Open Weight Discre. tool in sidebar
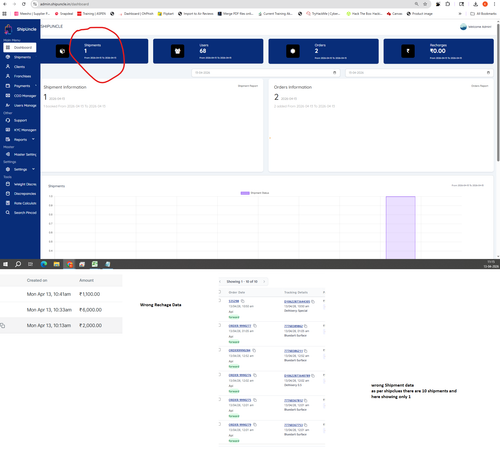This screenshot has width=500, height=459. click(21, 184)
